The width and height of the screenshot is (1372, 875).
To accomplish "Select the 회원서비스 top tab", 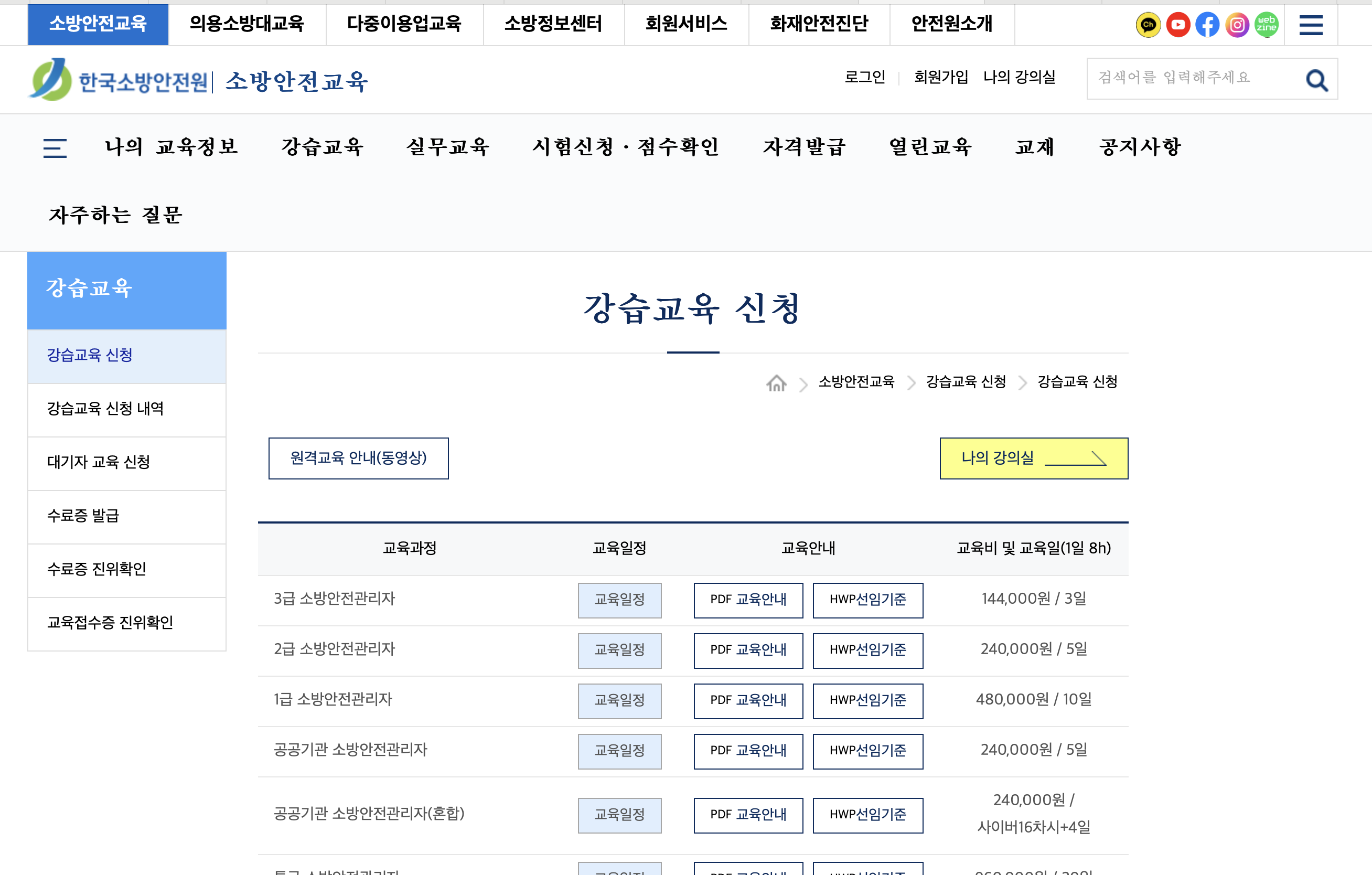I will click(x=686, y=24).
